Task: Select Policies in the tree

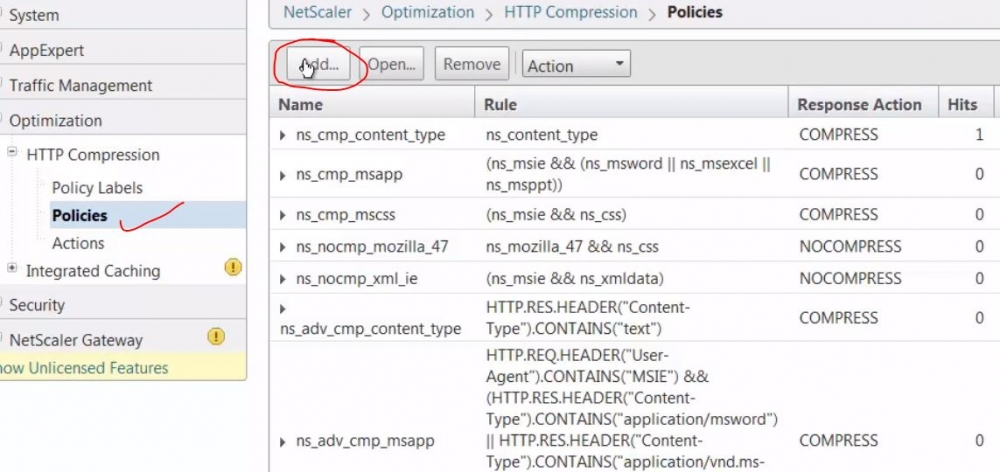Action: click(80, 216)
